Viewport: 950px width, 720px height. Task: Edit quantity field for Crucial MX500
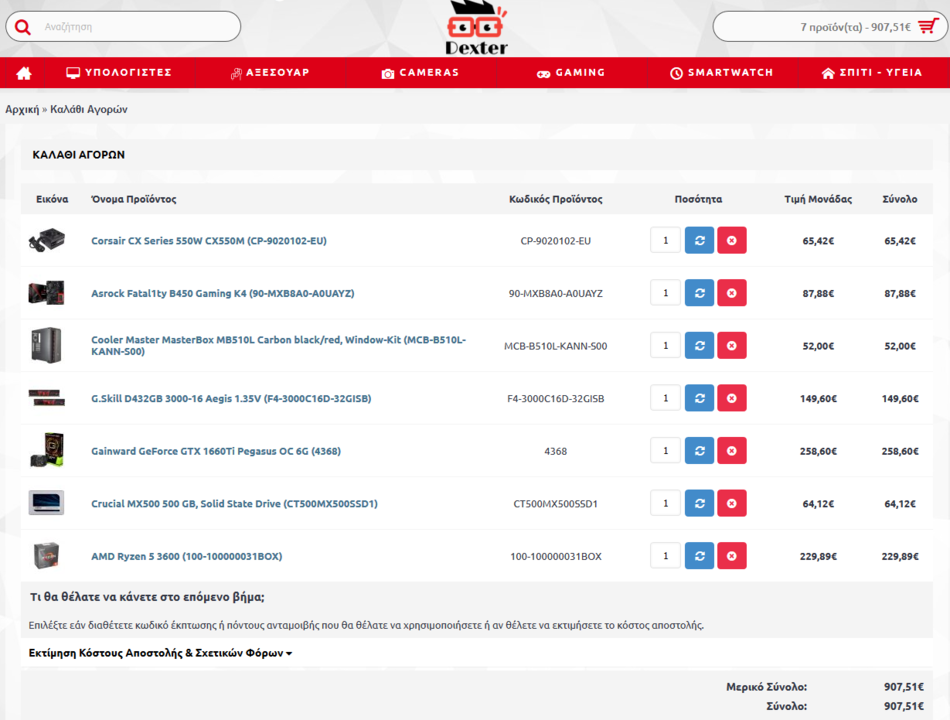[x=665, y=503]
